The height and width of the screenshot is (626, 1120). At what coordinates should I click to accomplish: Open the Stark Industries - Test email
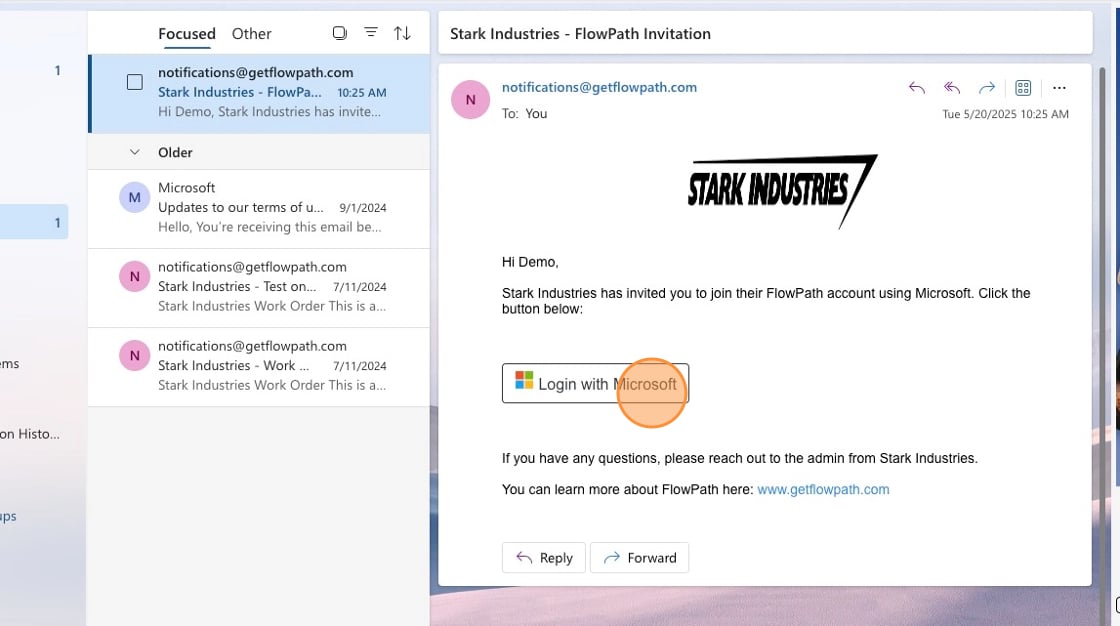259,288
